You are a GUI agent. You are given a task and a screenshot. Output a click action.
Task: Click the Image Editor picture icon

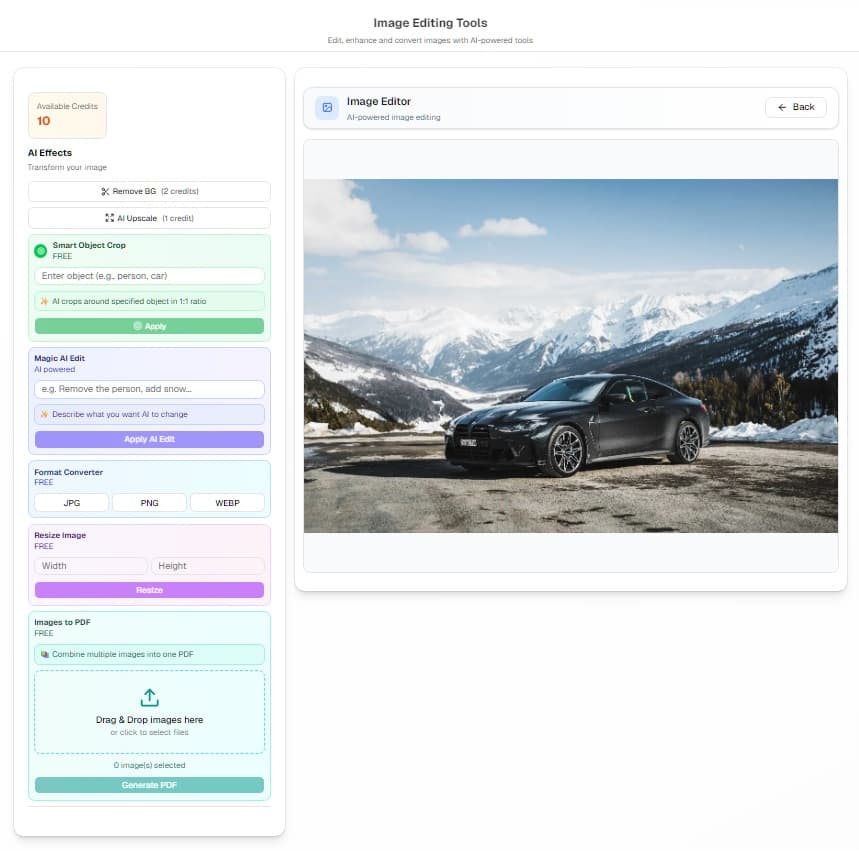point(327,107)
